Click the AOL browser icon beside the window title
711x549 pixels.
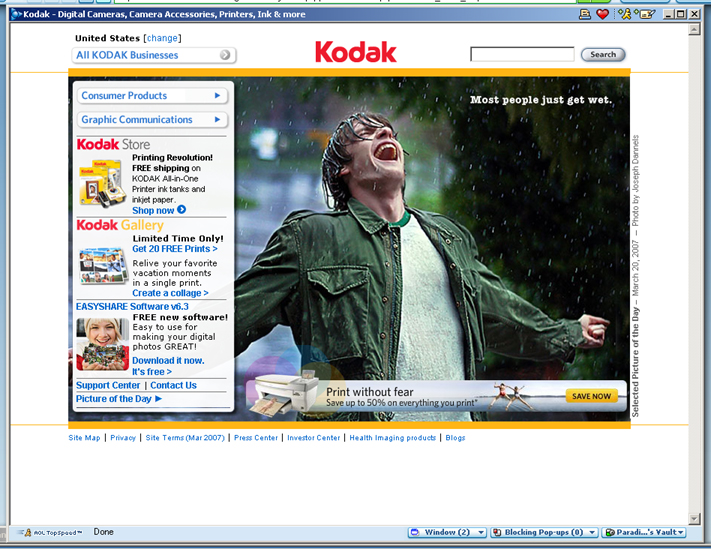click(x=16, y=15)
